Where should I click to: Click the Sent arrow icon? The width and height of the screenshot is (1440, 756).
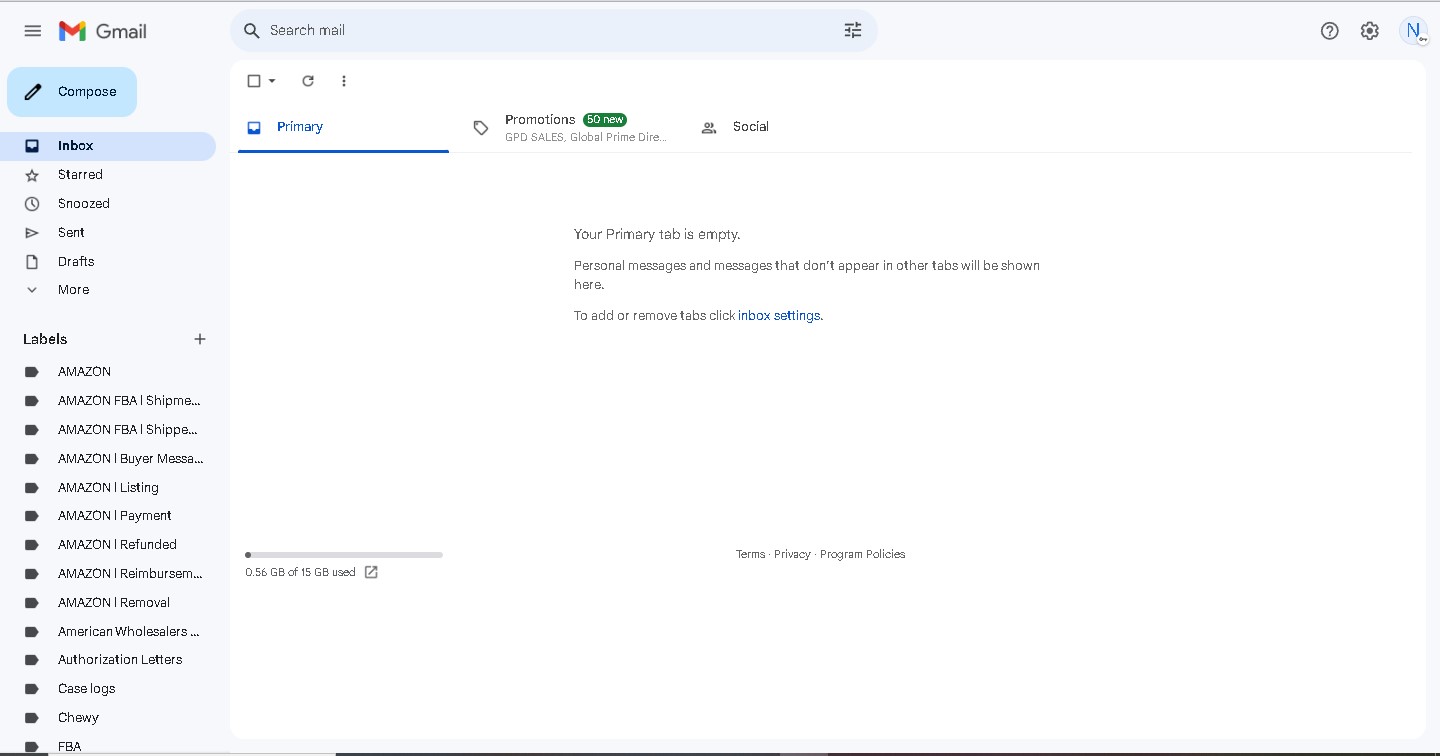tap(32, 233)
